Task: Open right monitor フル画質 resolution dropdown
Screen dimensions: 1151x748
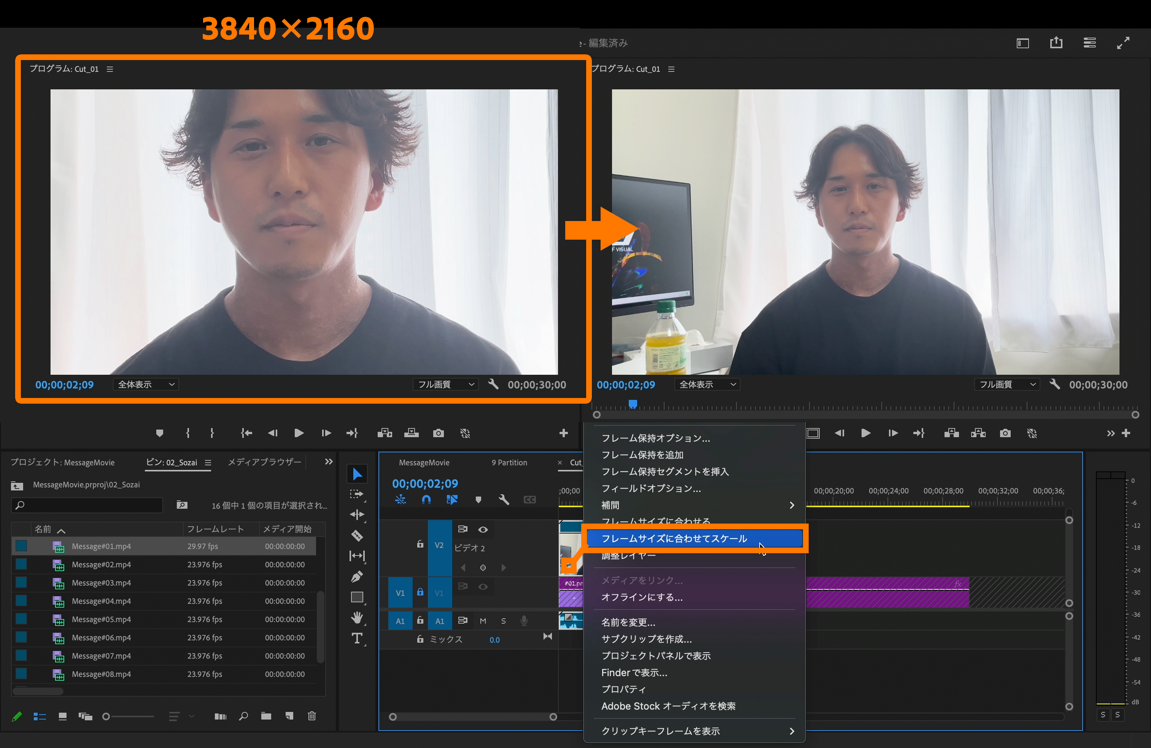Action: [x=1006, y=385]
